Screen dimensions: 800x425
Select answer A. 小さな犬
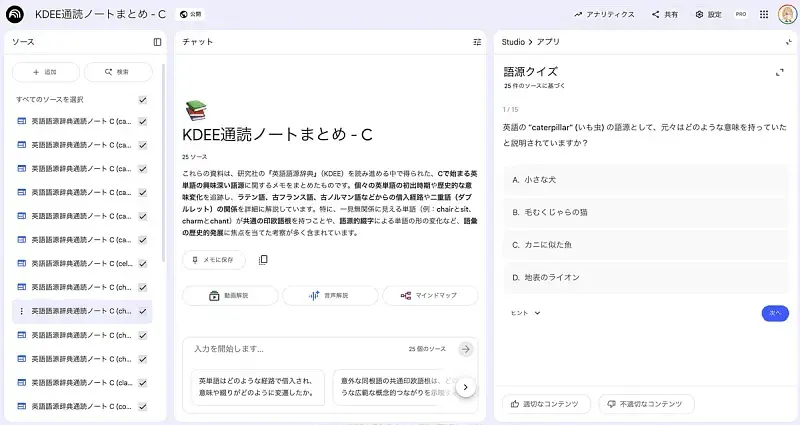[x=646, y=179]
